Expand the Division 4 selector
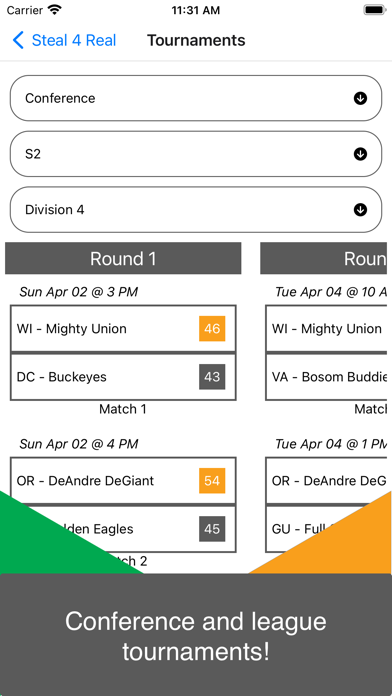 [x=196, y=210]
